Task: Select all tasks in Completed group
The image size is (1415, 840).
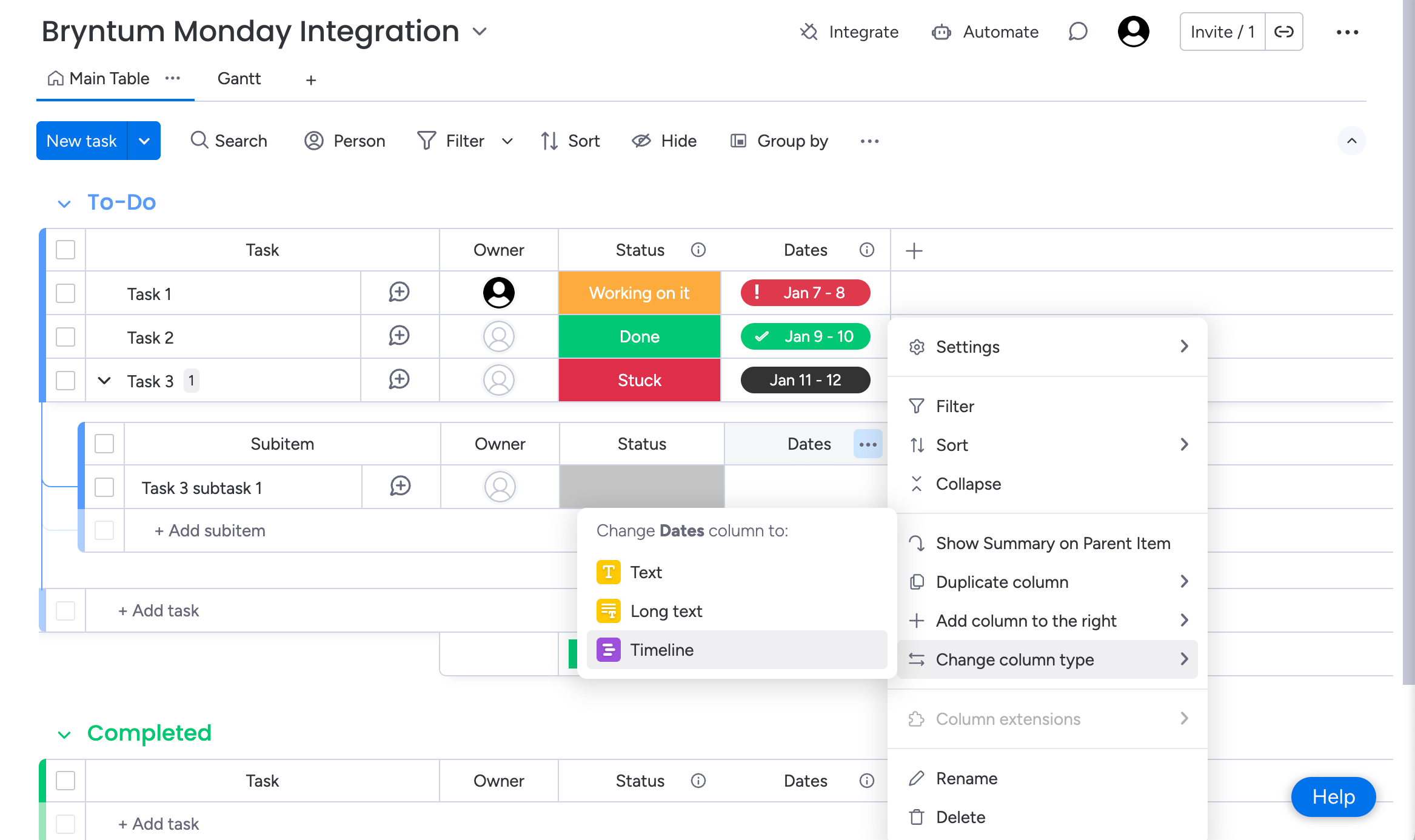Action: (x=65, y=781)
